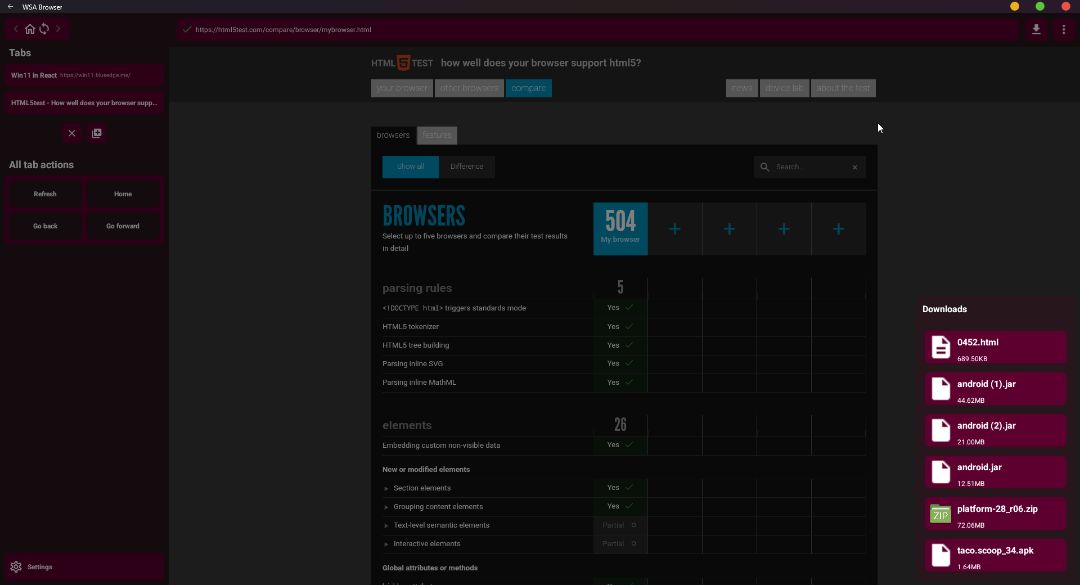This screenshot has height=585, width=1080.
Task: Select the Show all filter
Action: pyautogui.click(x=411, y=167)
